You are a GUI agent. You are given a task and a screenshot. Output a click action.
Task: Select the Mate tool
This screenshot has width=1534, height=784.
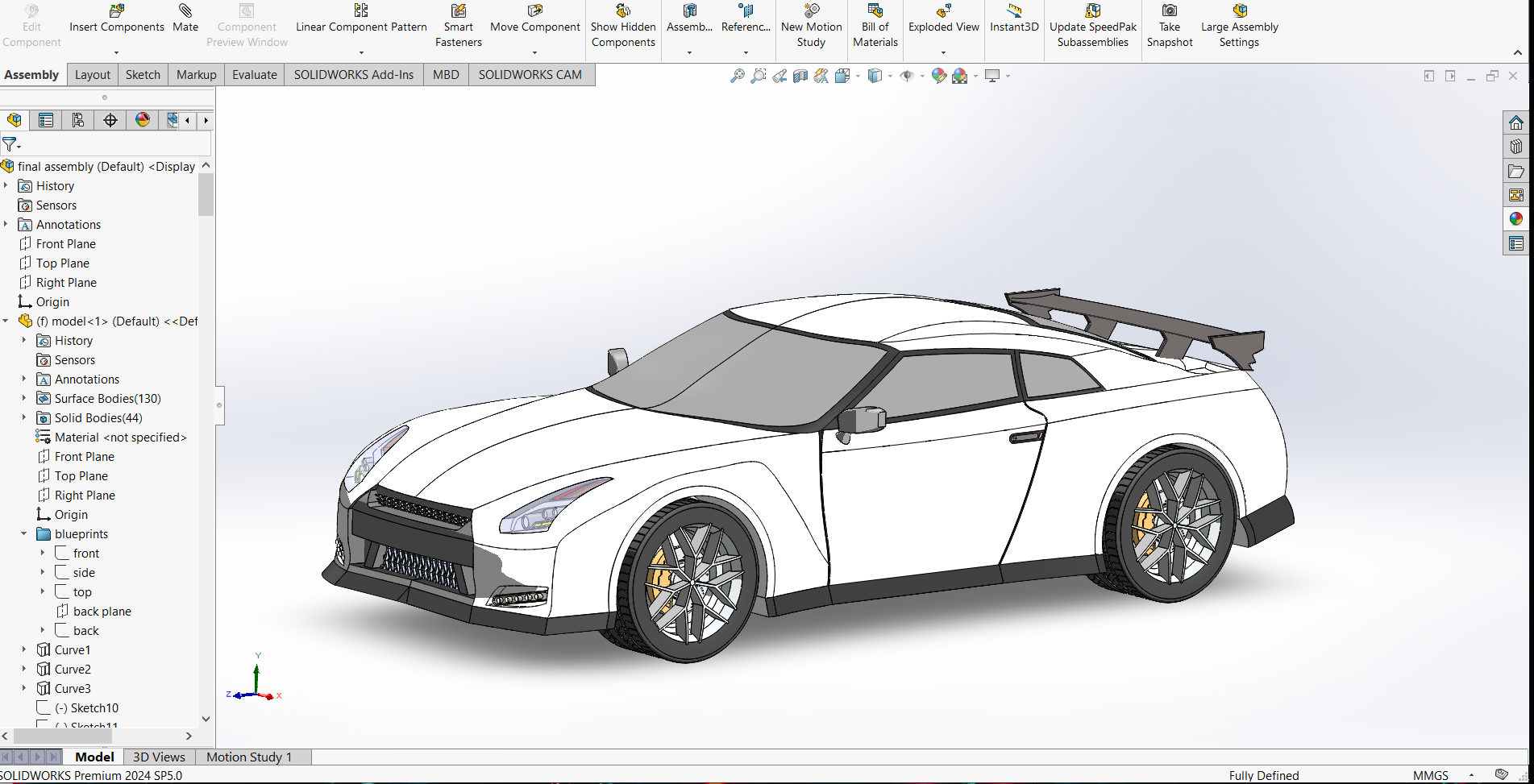point(185,18)
